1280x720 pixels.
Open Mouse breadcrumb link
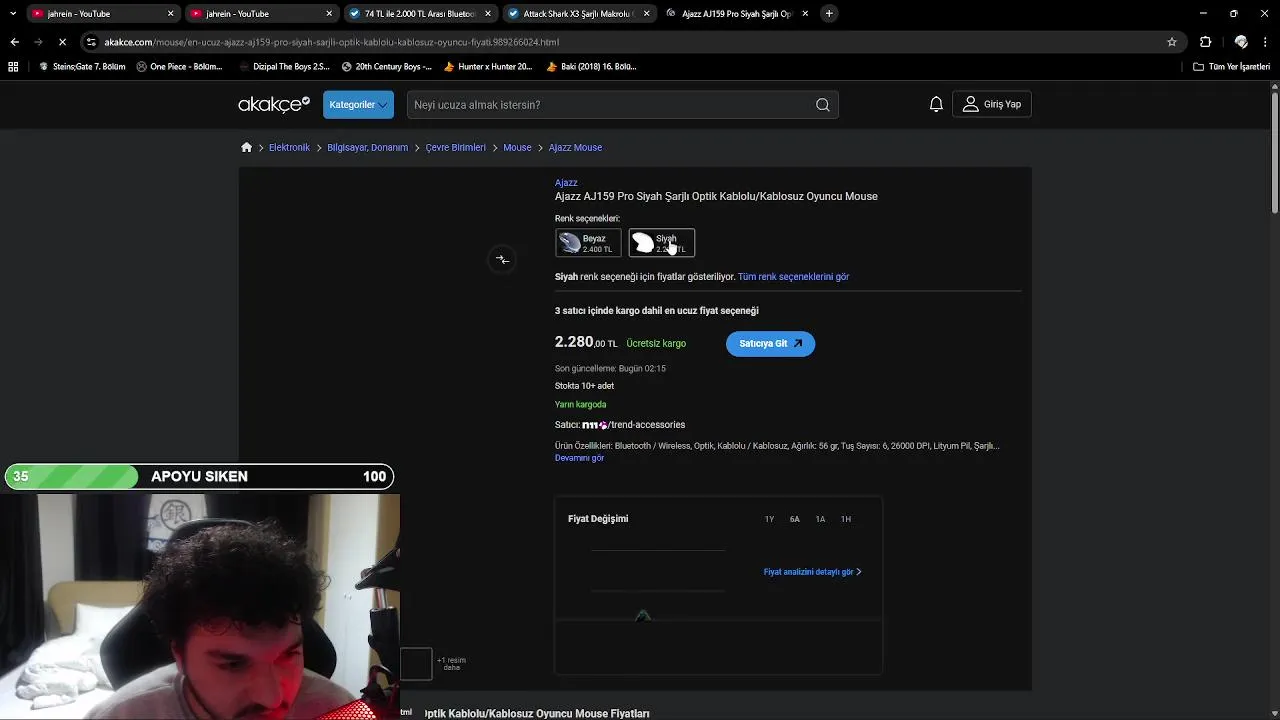pos(517,147)
